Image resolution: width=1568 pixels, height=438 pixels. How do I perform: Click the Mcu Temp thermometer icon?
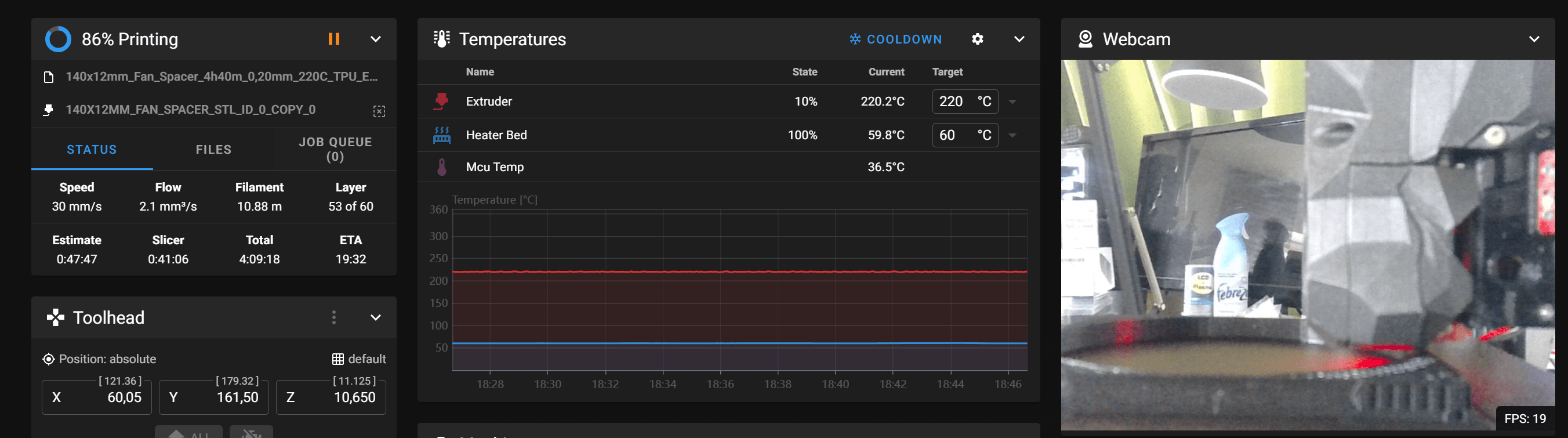pos(442,167)
